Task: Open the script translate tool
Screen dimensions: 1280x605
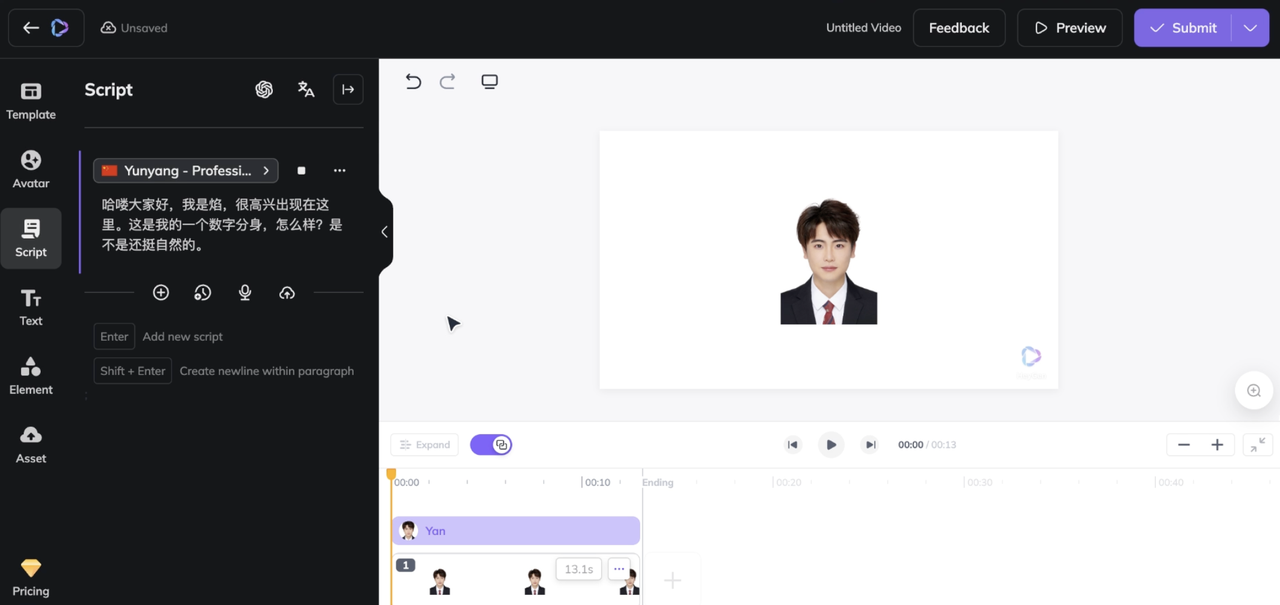Action: click(x=306, y=89)
